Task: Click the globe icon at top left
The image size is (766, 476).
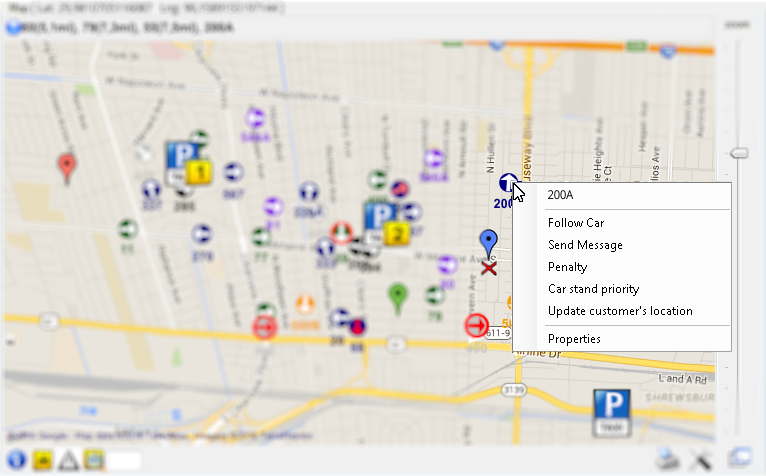Action: click(x=13, y=27)
